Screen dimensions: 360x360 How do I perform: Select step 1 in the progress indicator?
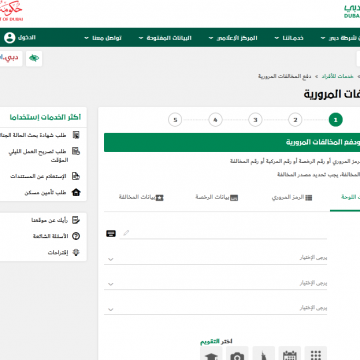pos(335,120)
